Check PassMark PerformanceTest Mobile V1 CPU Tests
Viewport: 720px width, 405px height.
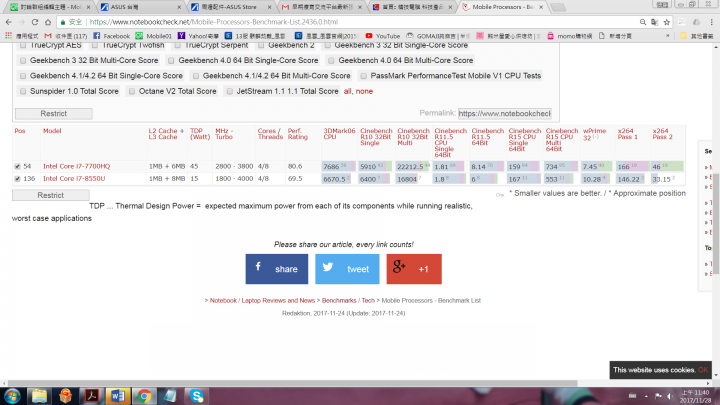click(x=364, y=76)
